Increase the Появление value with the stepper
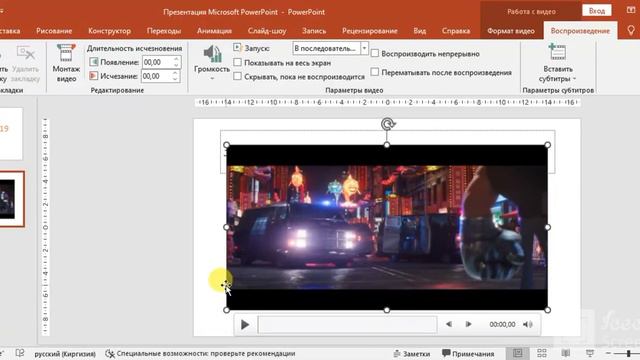640x360 pixels. point(176,59)
